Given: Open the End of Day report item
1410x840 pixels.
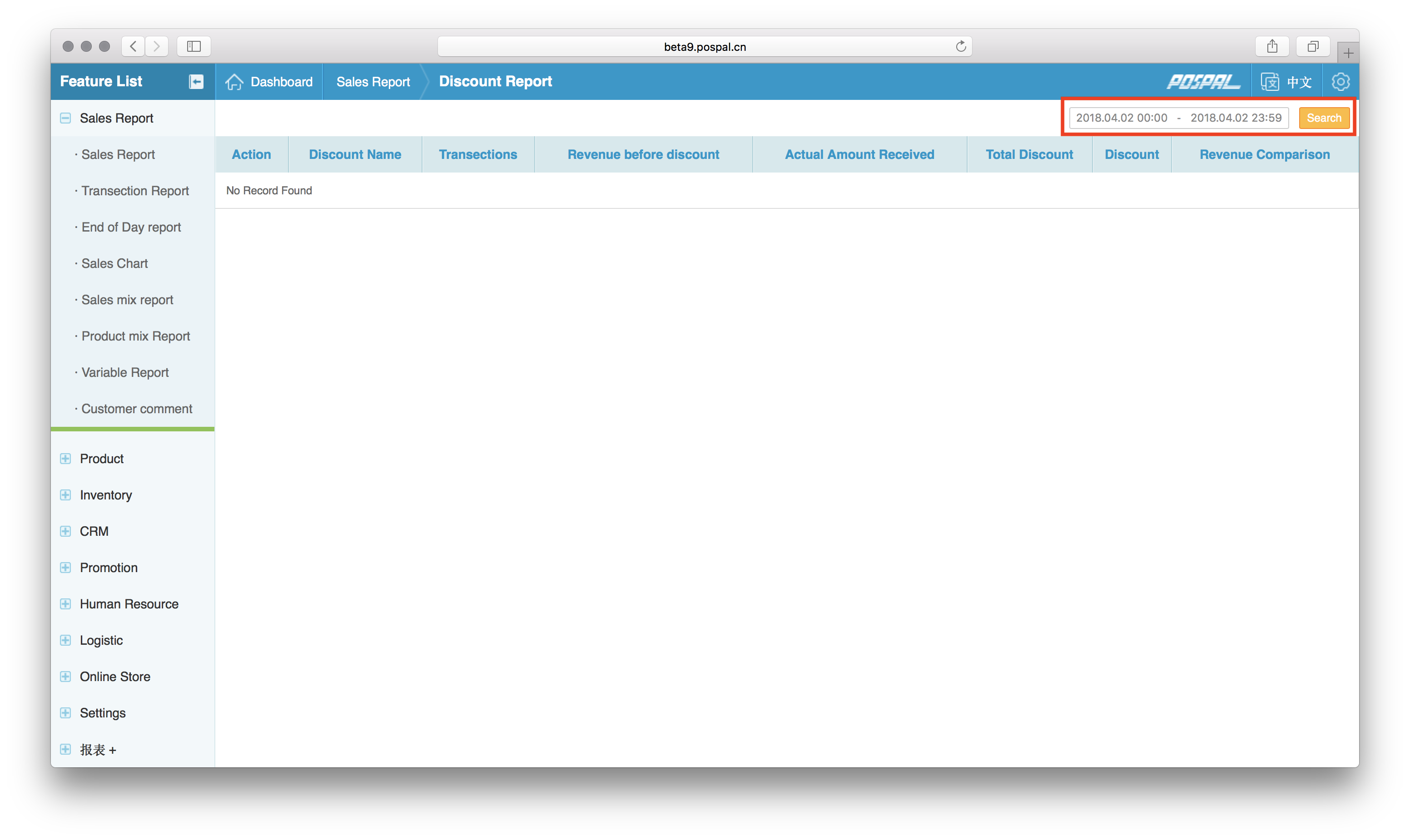Looking at the screenshot, I should point(131,227).
